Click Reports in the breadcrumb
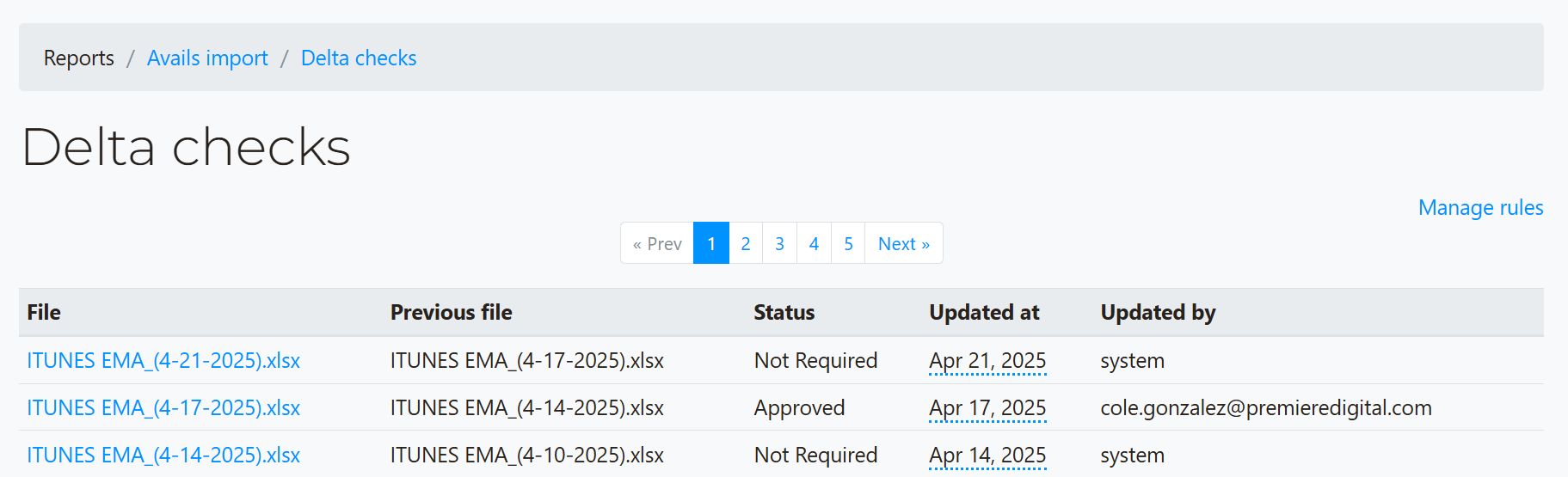Image resolution: width=1568 pixels, height=477 pixels. 79,58
